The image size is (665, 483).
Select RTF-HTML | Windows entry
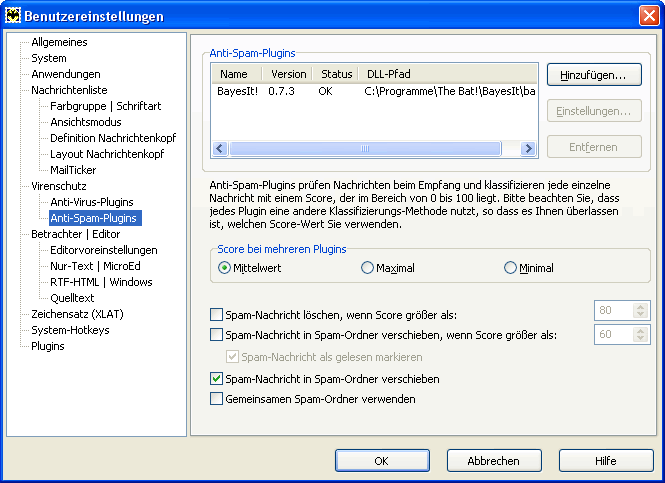point(101,282)
